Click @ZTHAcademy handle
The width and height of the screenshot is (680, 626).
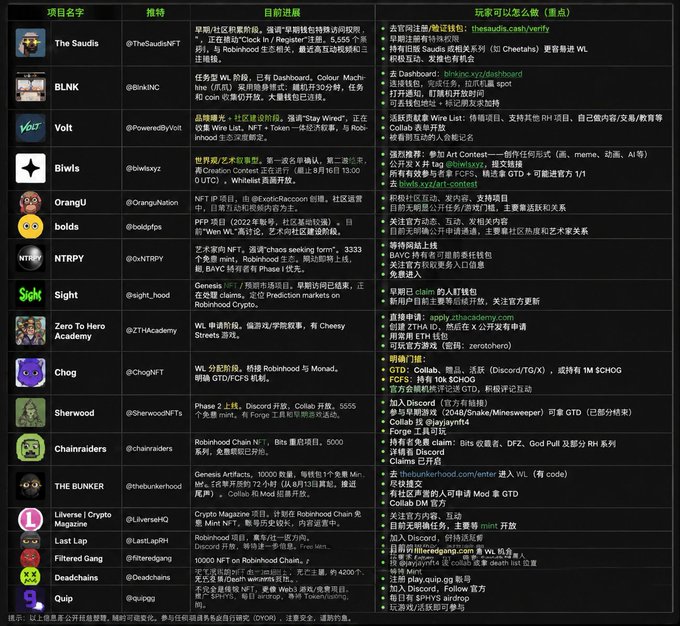(x=151, y=331)
